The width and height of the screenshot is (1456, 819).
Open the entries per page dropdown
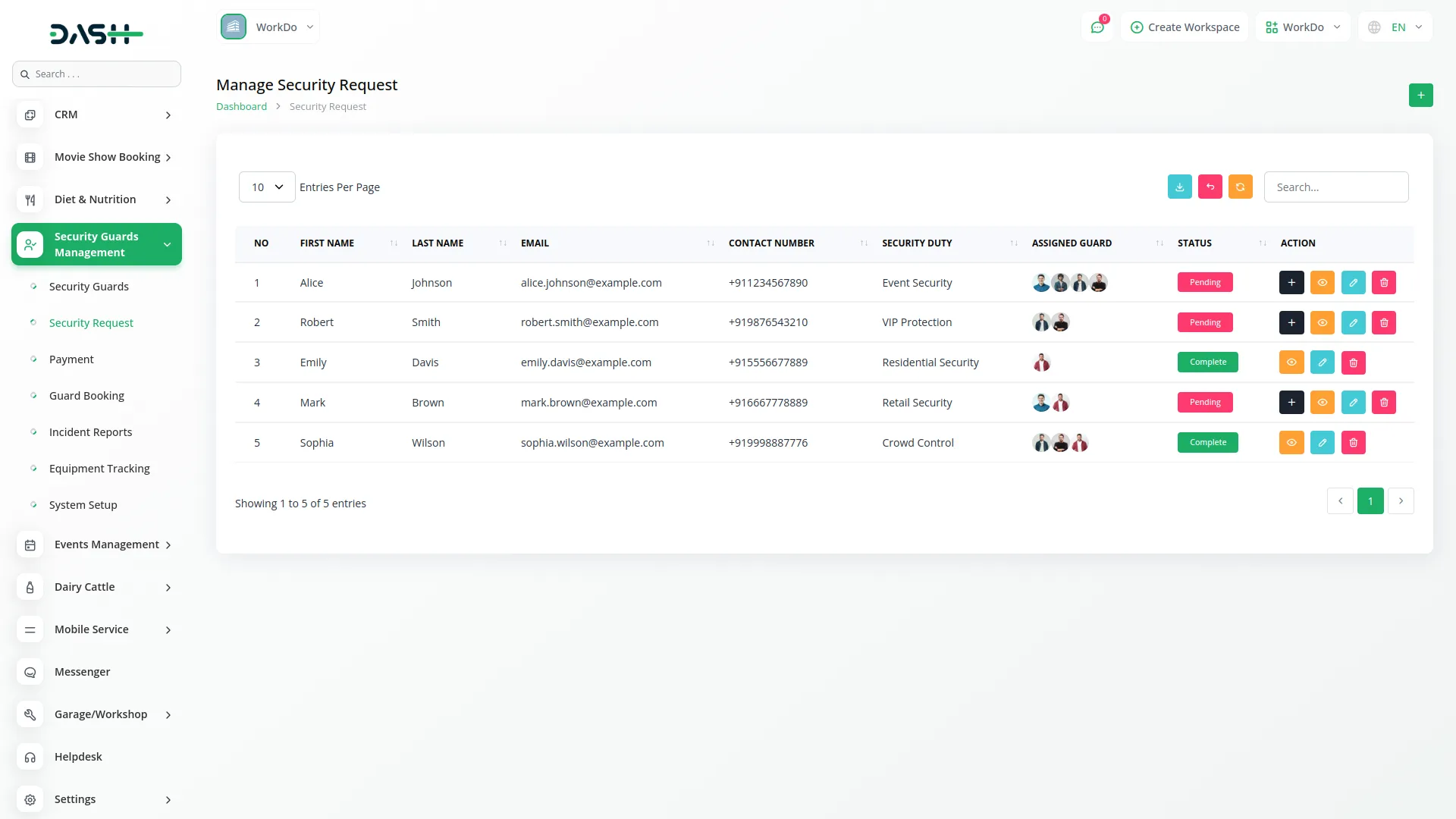tap(267, 187)
